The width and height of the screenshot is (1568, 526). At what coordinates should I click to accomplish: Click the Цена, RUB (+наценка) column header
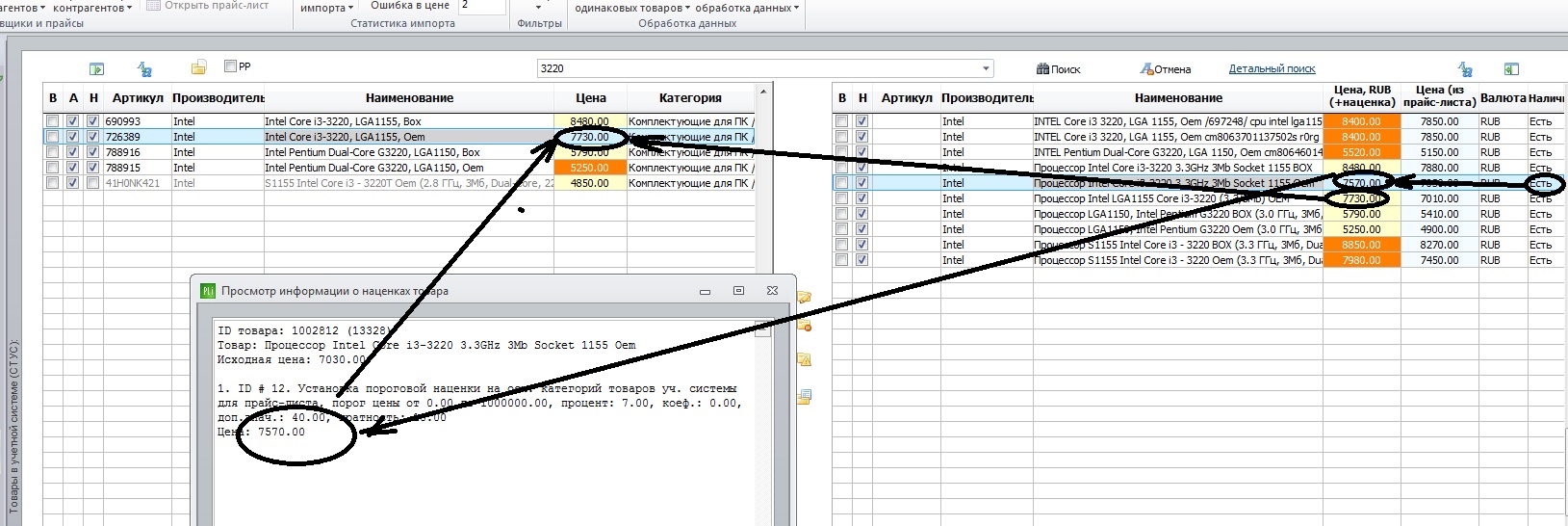pyautogui.click(x=1362, y=96)
